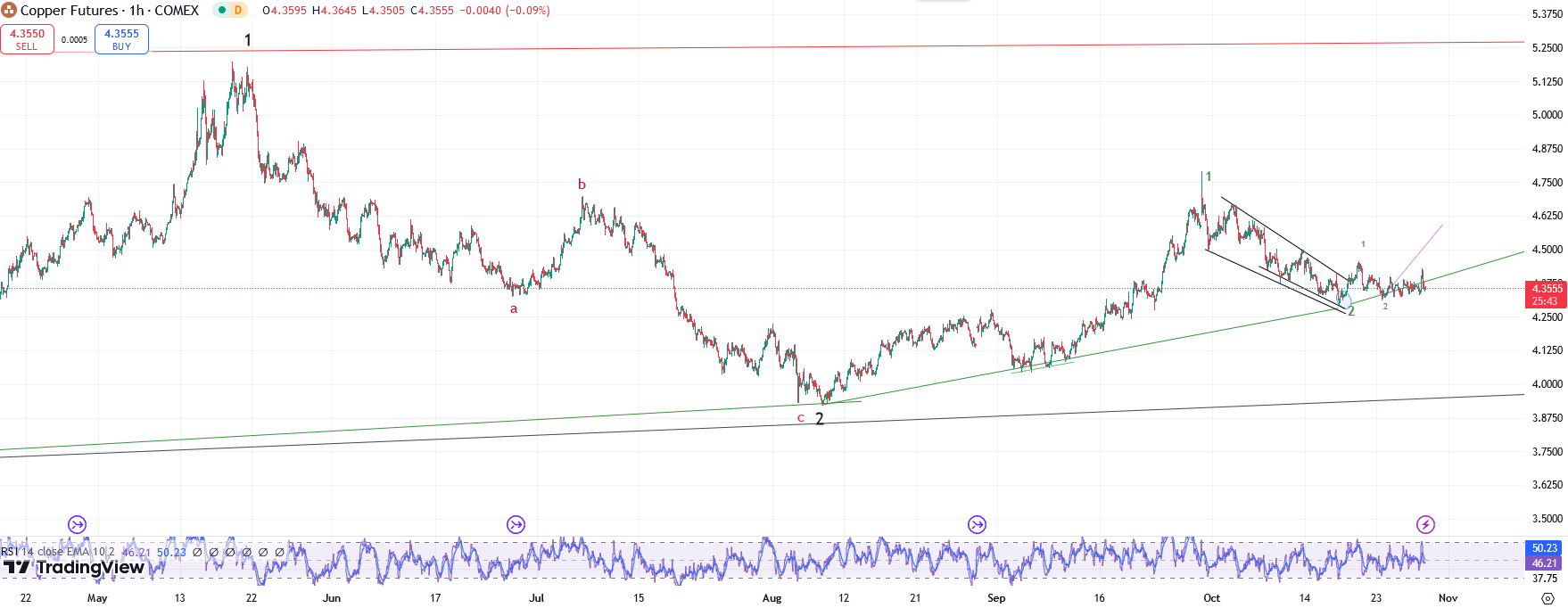Select the red wave label a
This screenshot has width=1568, height=608.
514,309
